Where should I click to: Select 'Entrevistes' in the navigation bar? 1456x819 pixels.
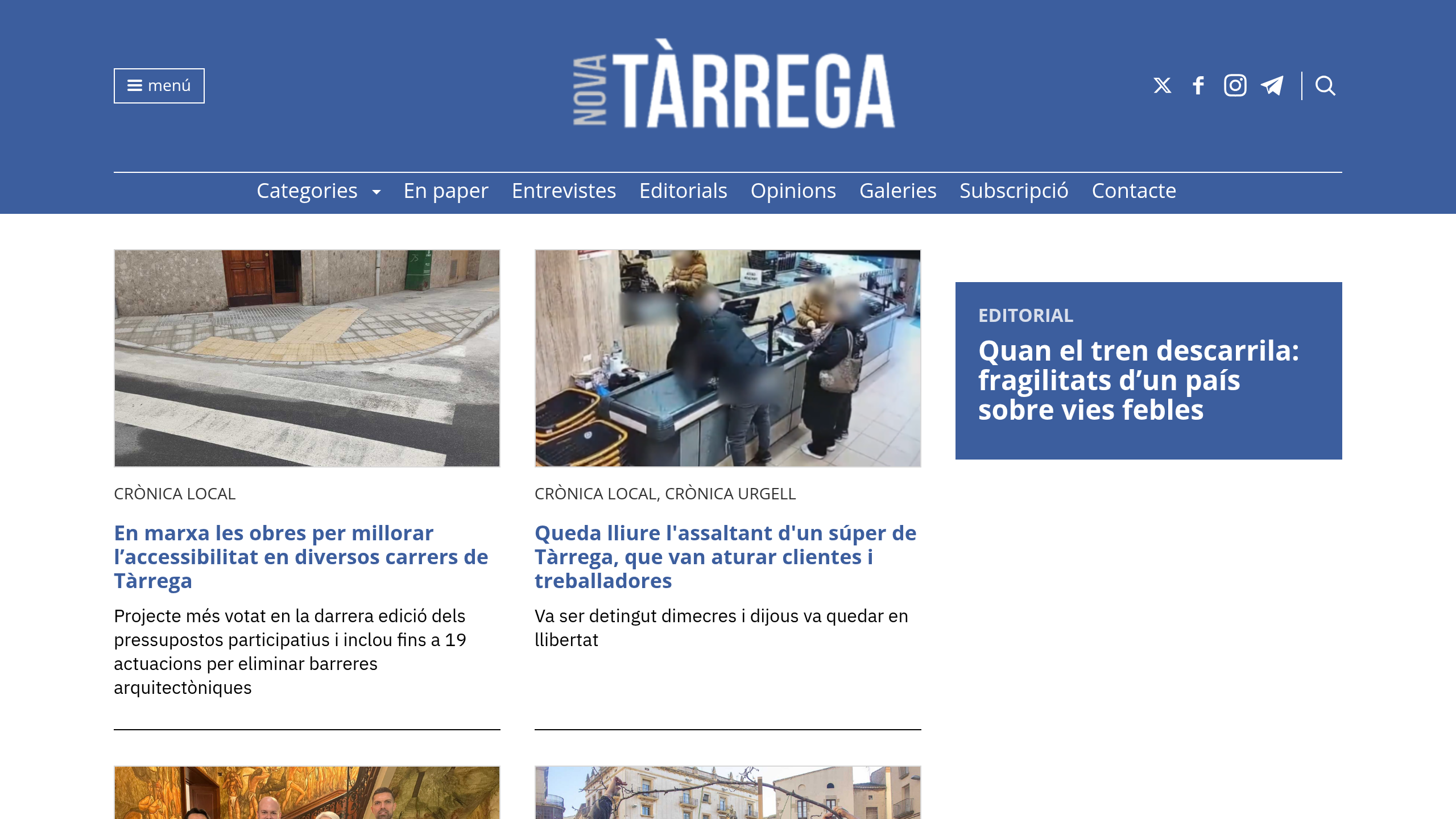pos(564,191)
